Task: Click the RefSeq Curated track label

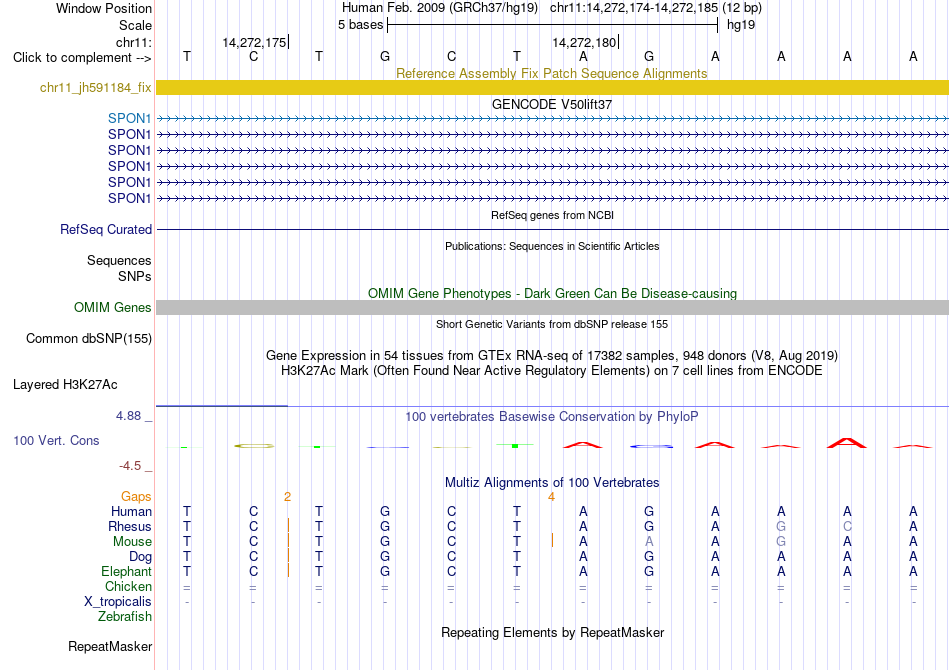Action: (x=106, y=230)
